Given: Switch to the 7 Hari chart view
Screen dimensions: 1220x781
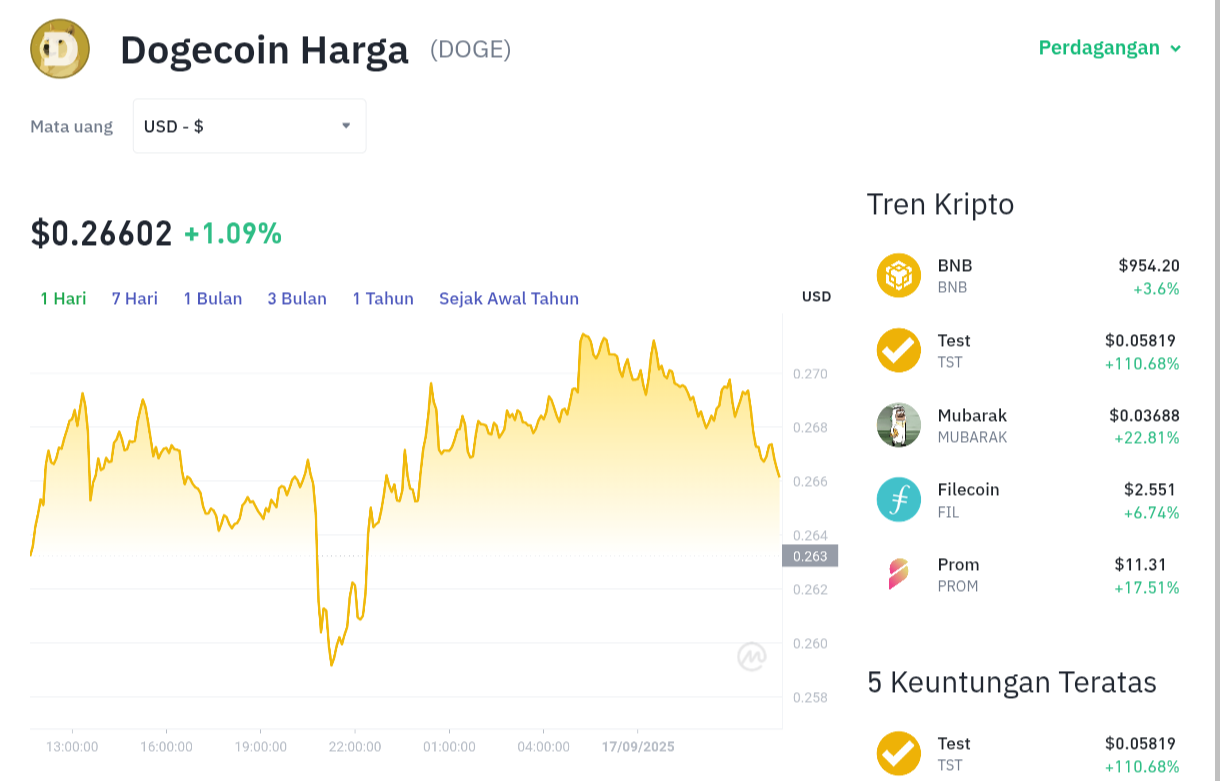Looking at the screenshot, I should (134, 298).
